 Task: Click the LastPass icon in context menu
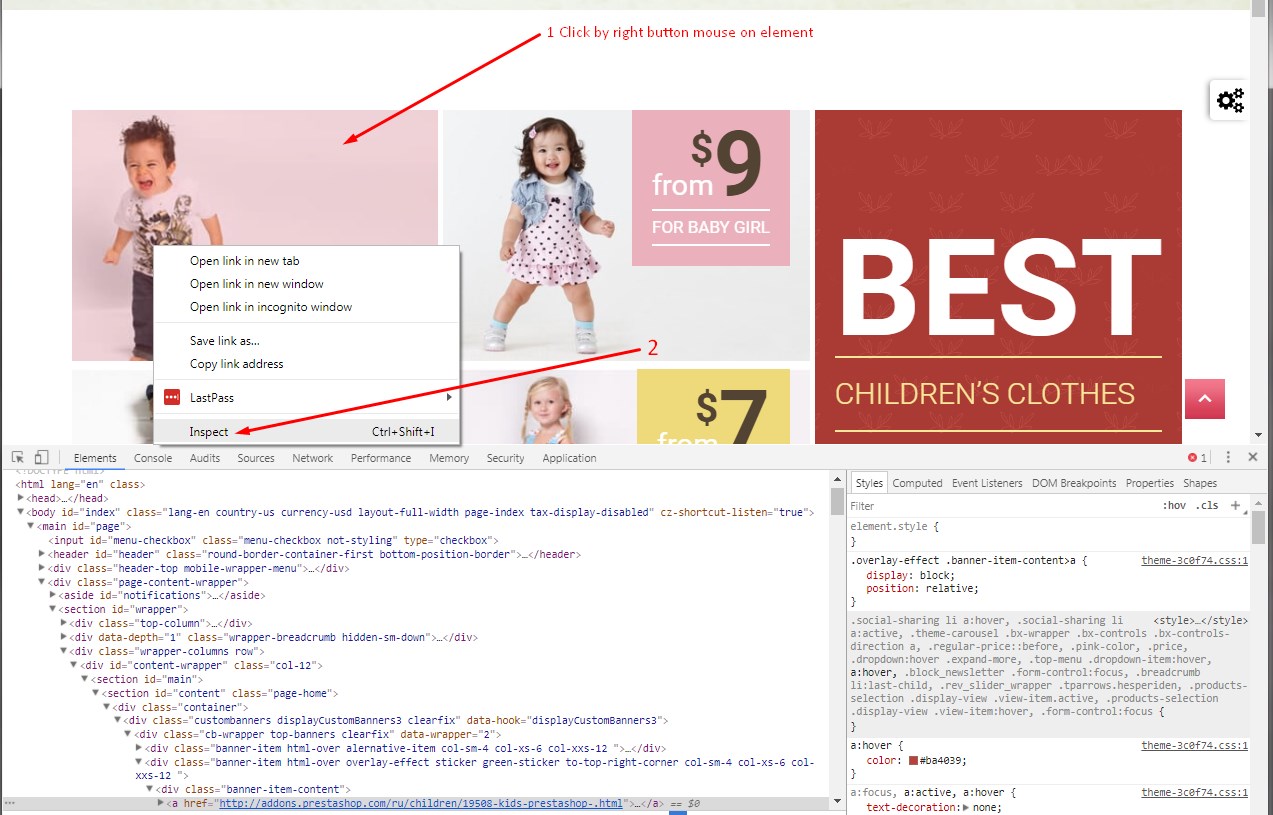coord(172,398)
